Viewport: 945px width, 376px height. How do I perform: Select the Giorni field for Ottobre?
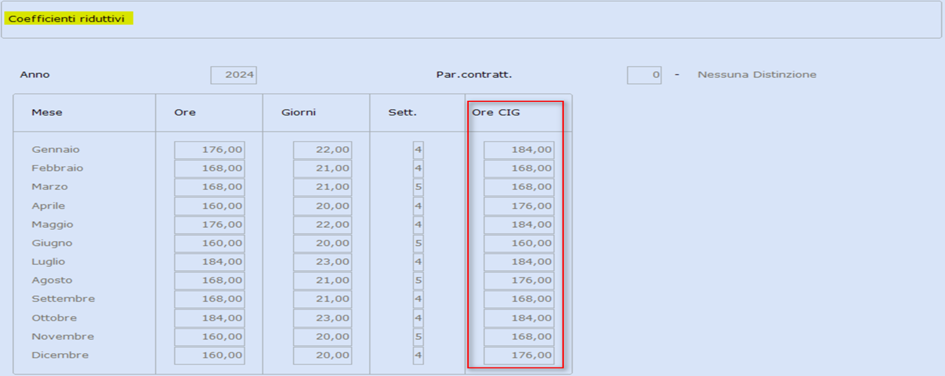tap(322, 318)
